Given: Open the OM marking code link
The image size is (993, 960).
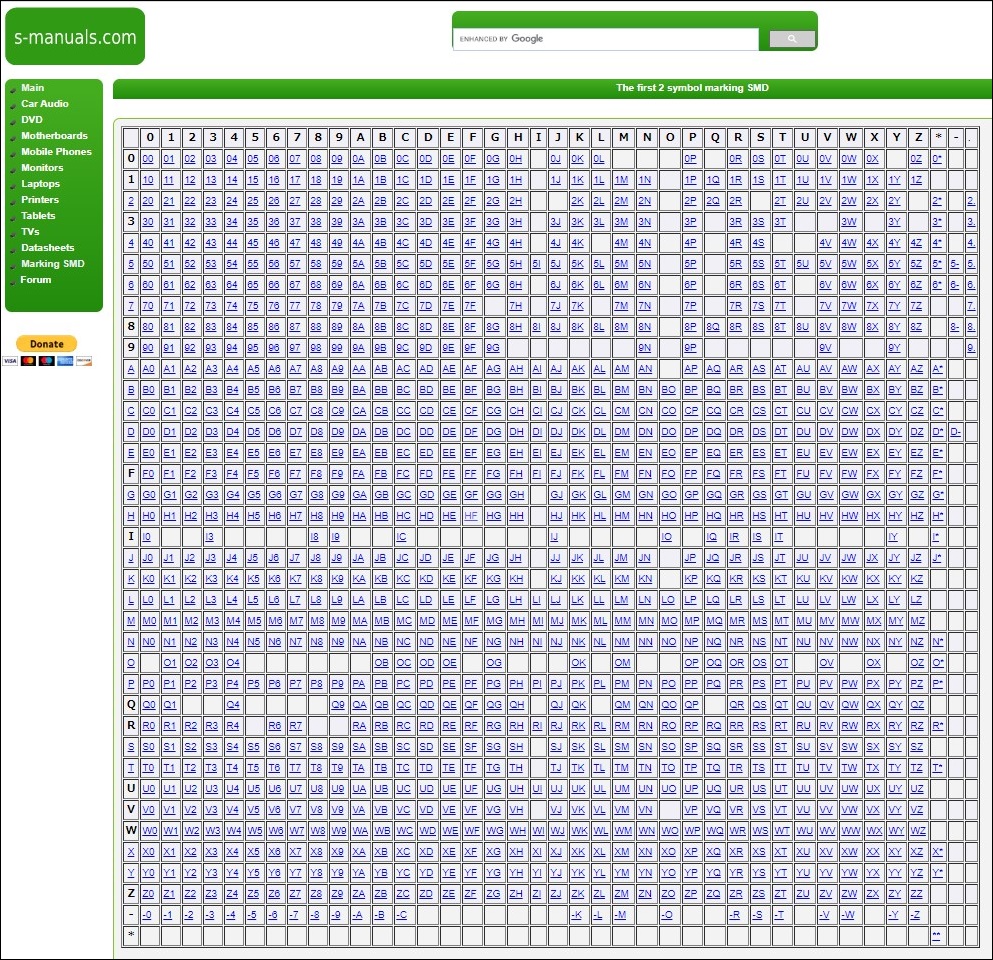Looking at the screenshot, I should 622,662.
